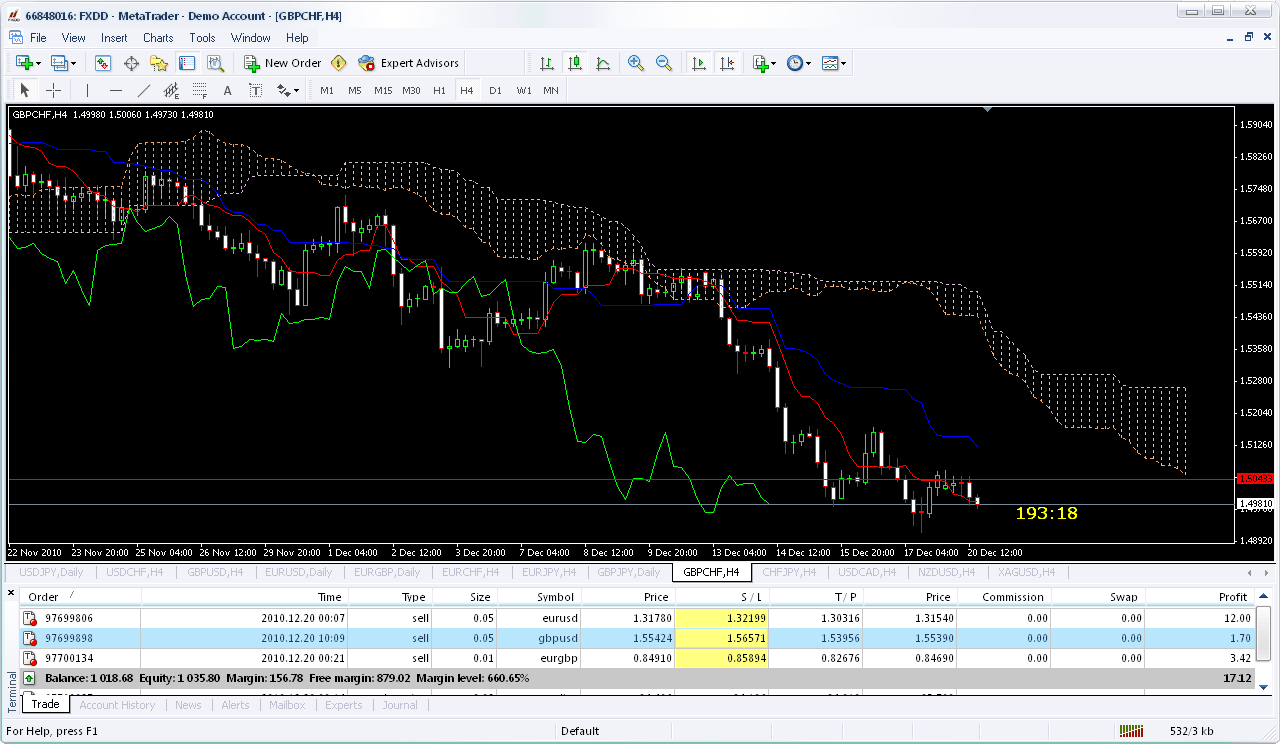This screenshot has width=1280, height=744.
Task: Select the Equidistant Channel tool
Action: (x=171, y=90)
